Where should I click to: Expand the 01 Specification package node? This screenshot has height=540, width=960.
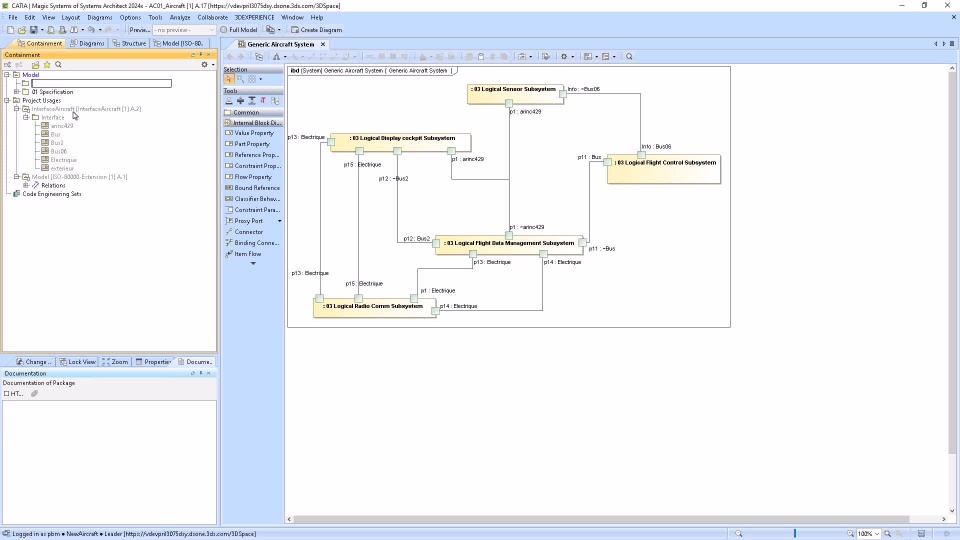17,92
